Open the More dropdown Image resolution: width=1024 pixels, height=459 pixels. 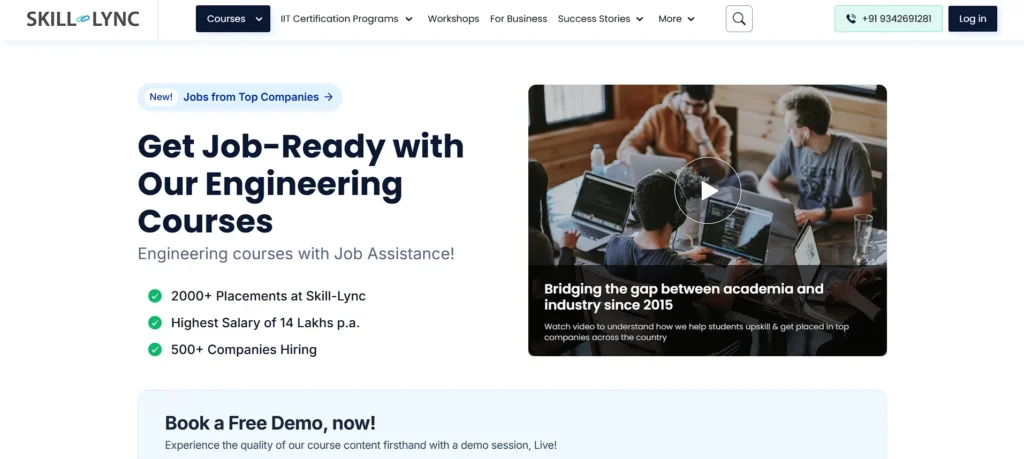tap(676, 19)
